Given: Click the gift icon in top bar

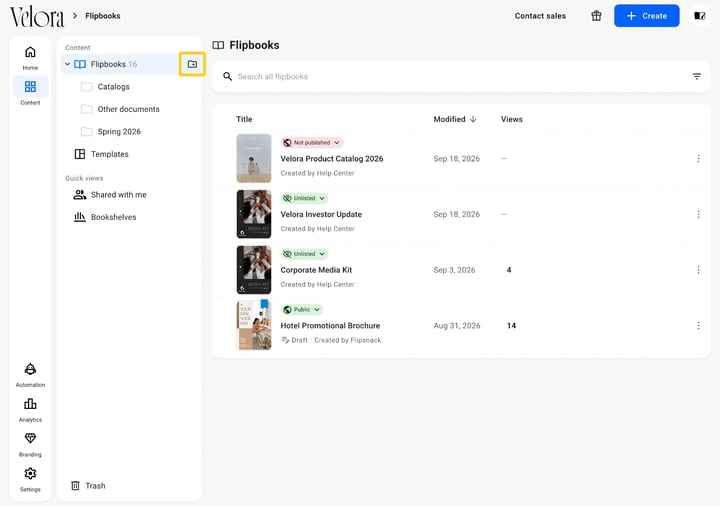Looking at the screenshot, I should [x=596, y=16].
